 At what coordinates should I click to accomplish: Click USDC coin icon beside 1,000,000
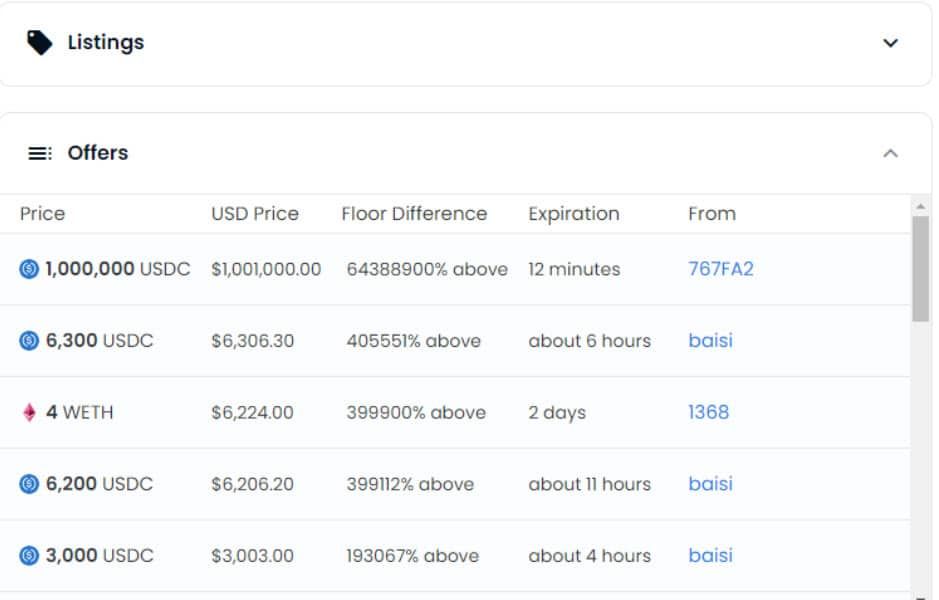pyautogui.click(x=29, y=269)
